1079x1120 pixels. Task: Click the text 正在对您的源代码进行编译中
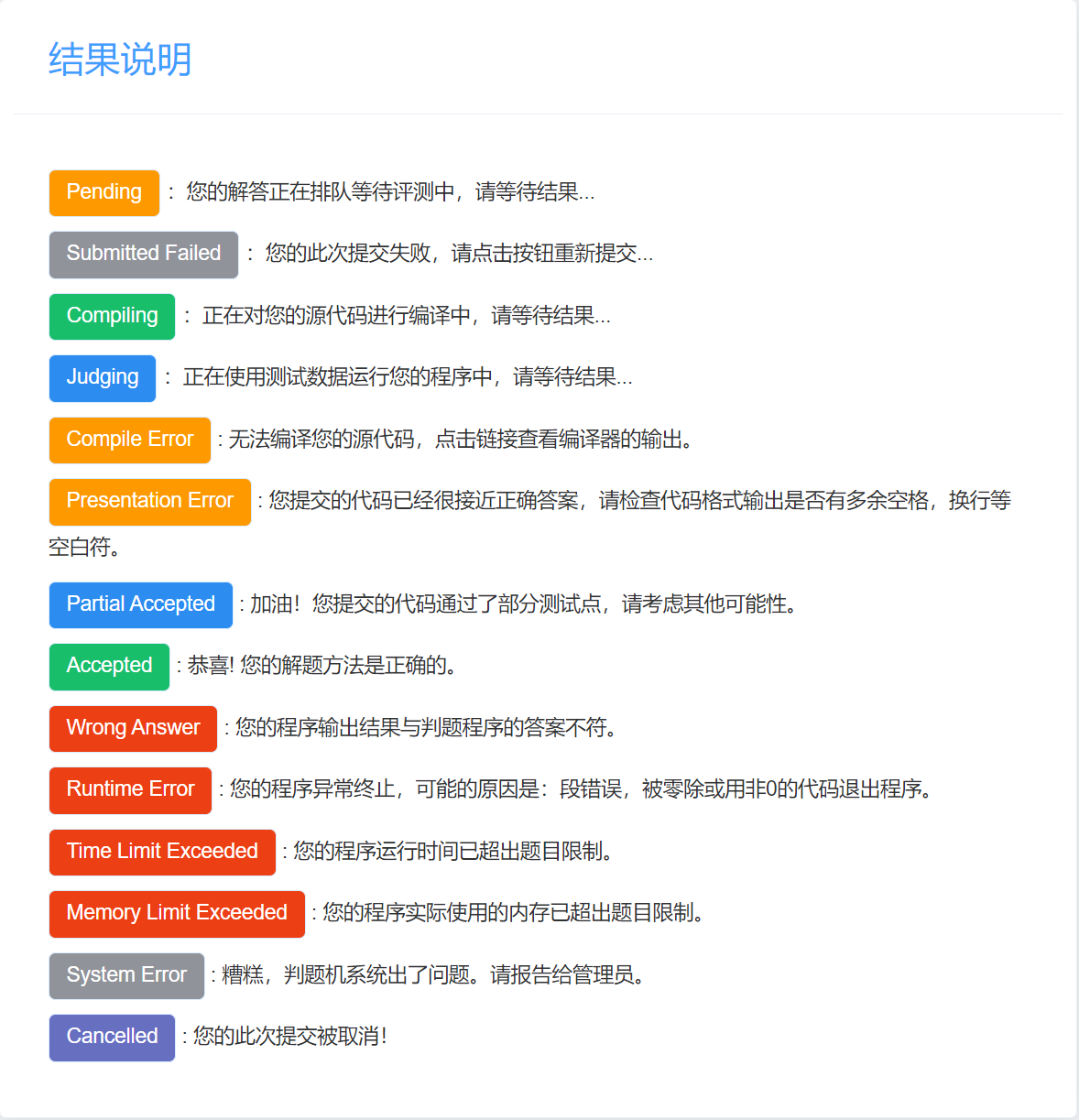(x=336, y=316)
